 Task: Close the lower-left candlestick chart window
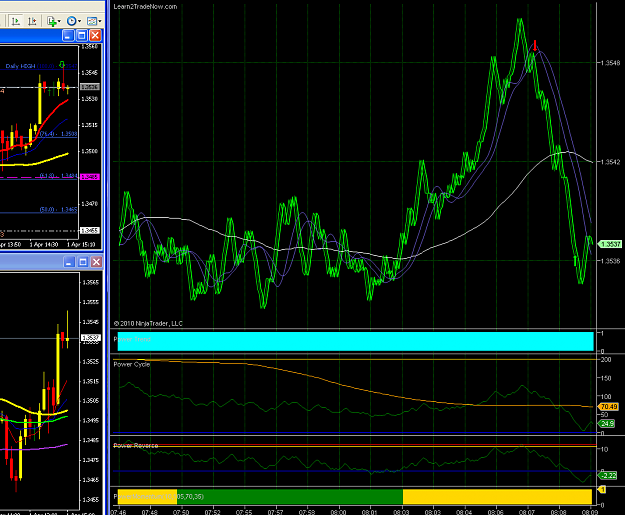tap(96, 262)
